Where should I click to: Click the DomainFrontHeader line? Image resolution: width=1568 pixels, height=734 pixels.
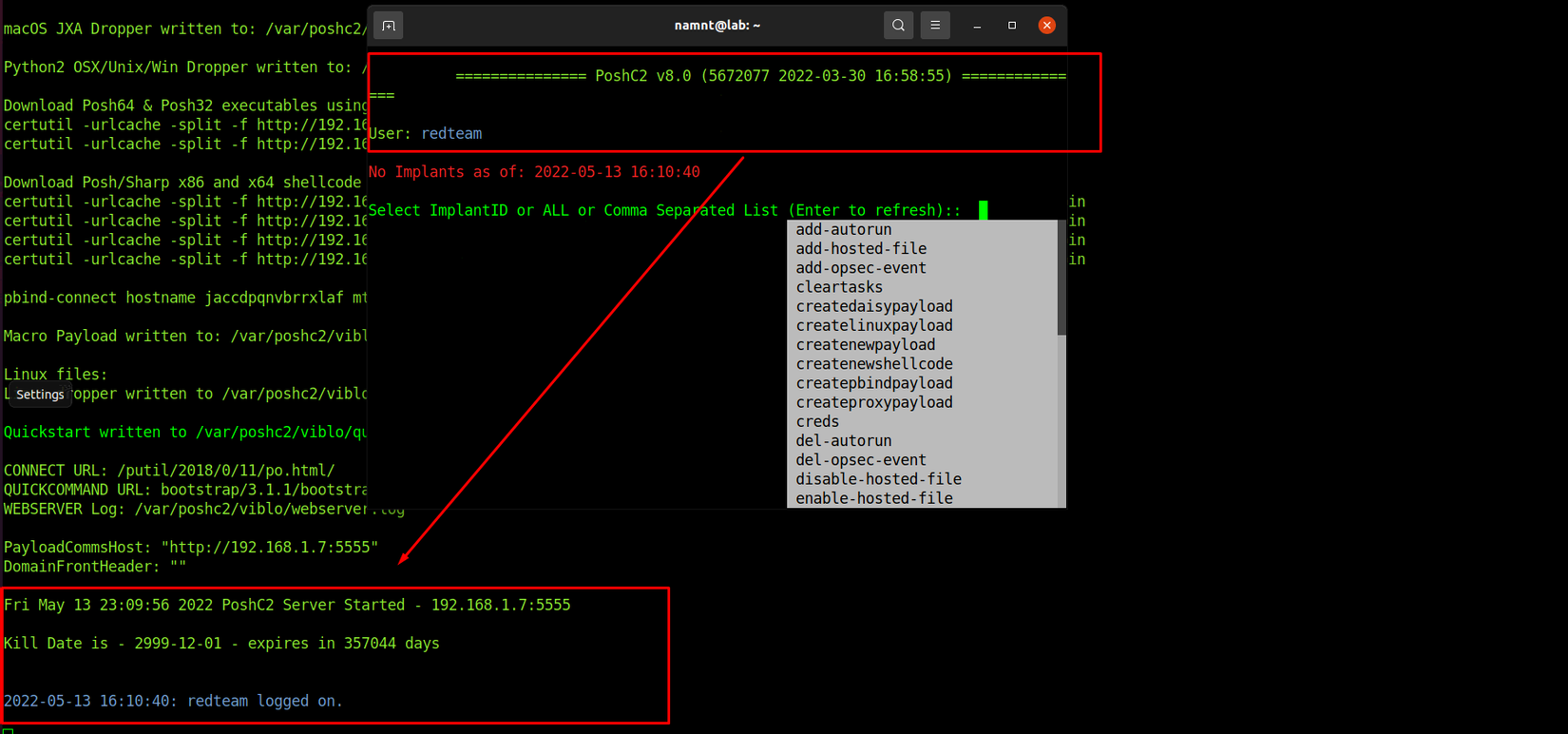[95, 567]
